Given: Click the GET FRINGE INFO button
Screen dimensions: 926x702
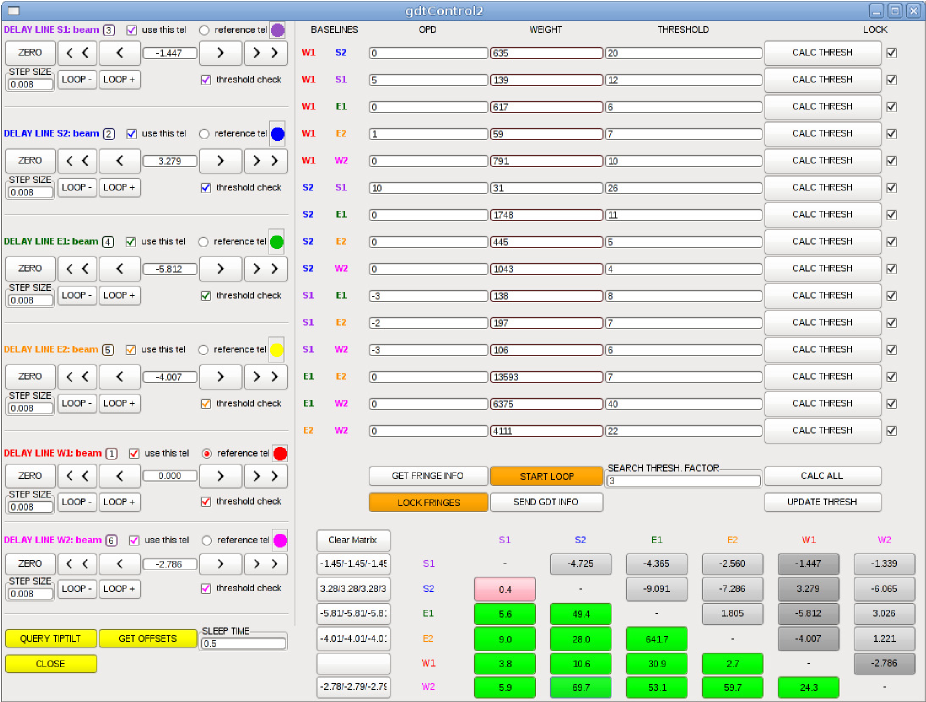Looking at the screenshot, I should (x=428, y=476).
